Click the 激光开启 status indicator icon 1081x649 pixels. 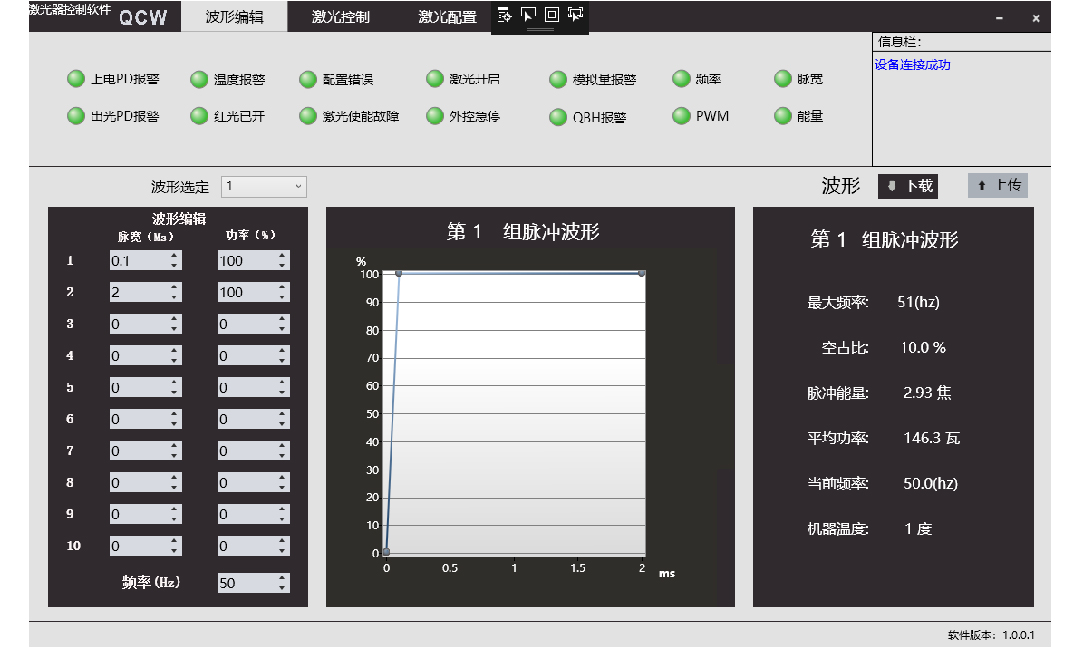[435, 78]
